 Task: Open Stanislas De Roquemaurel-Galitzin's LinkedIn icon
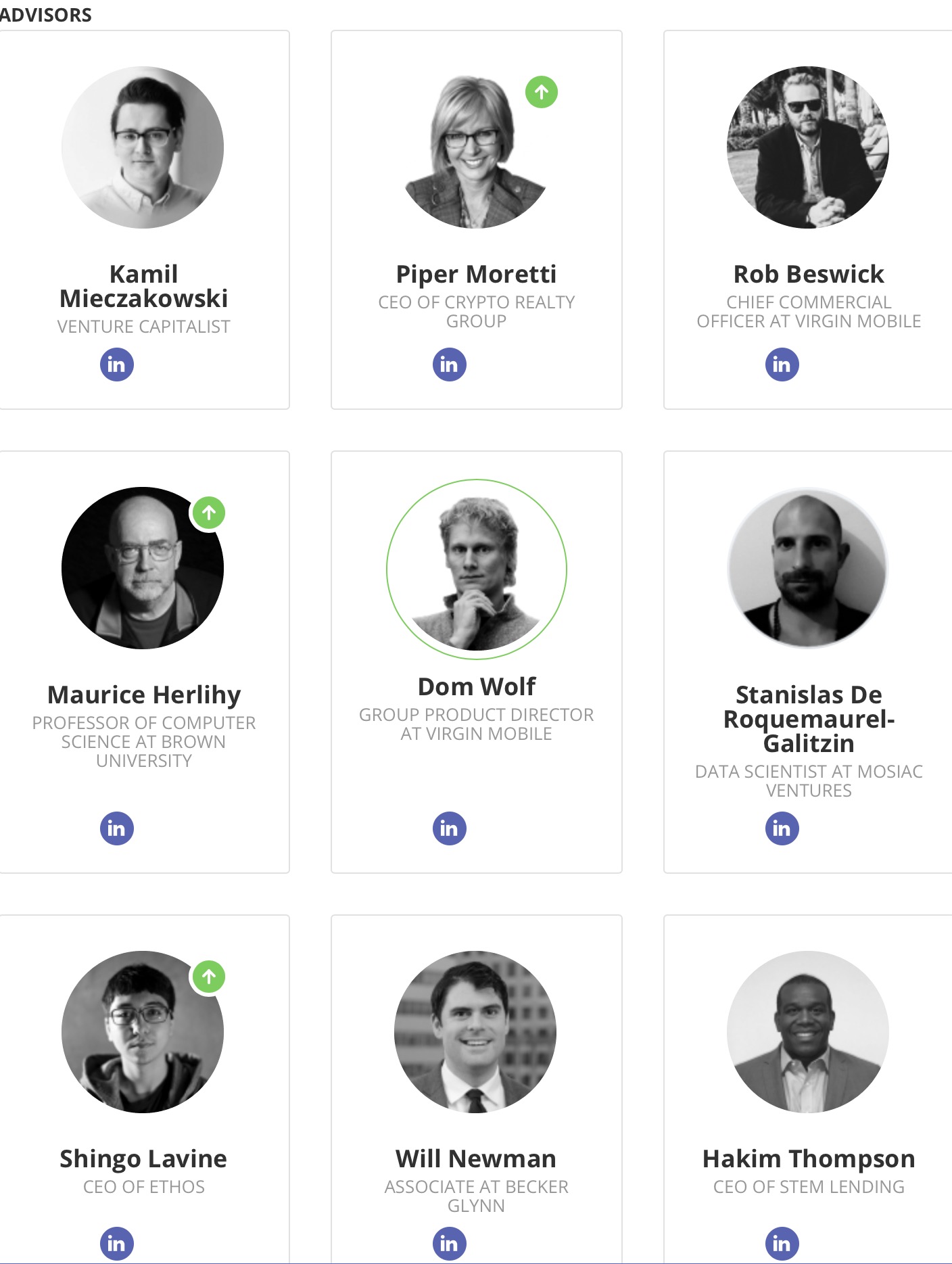(x=782, y=828)
